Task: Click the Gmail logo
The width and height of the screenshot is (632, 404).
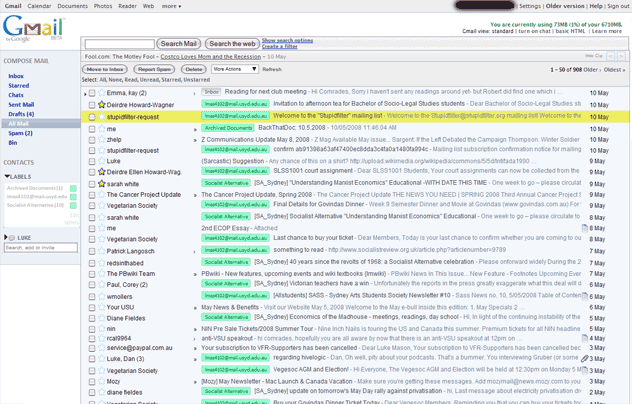Action: [x=33, y=28]
